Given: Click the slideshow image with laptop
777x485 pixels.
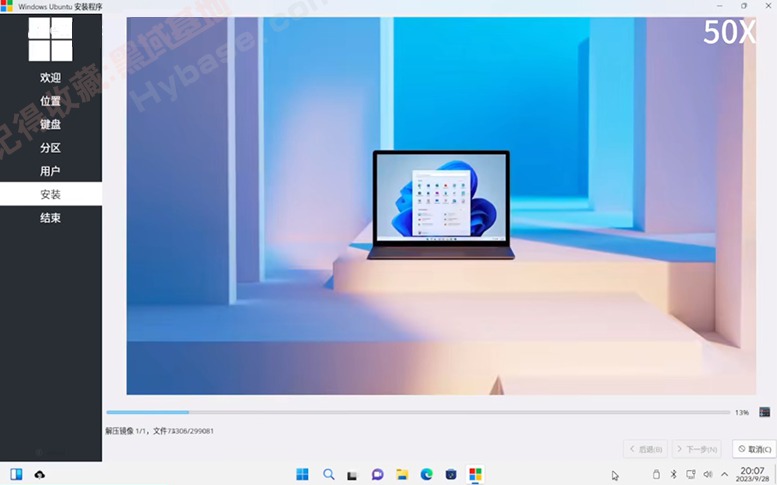Looking at the screenshot, I should pyautogui.click(x=441, y=206).
